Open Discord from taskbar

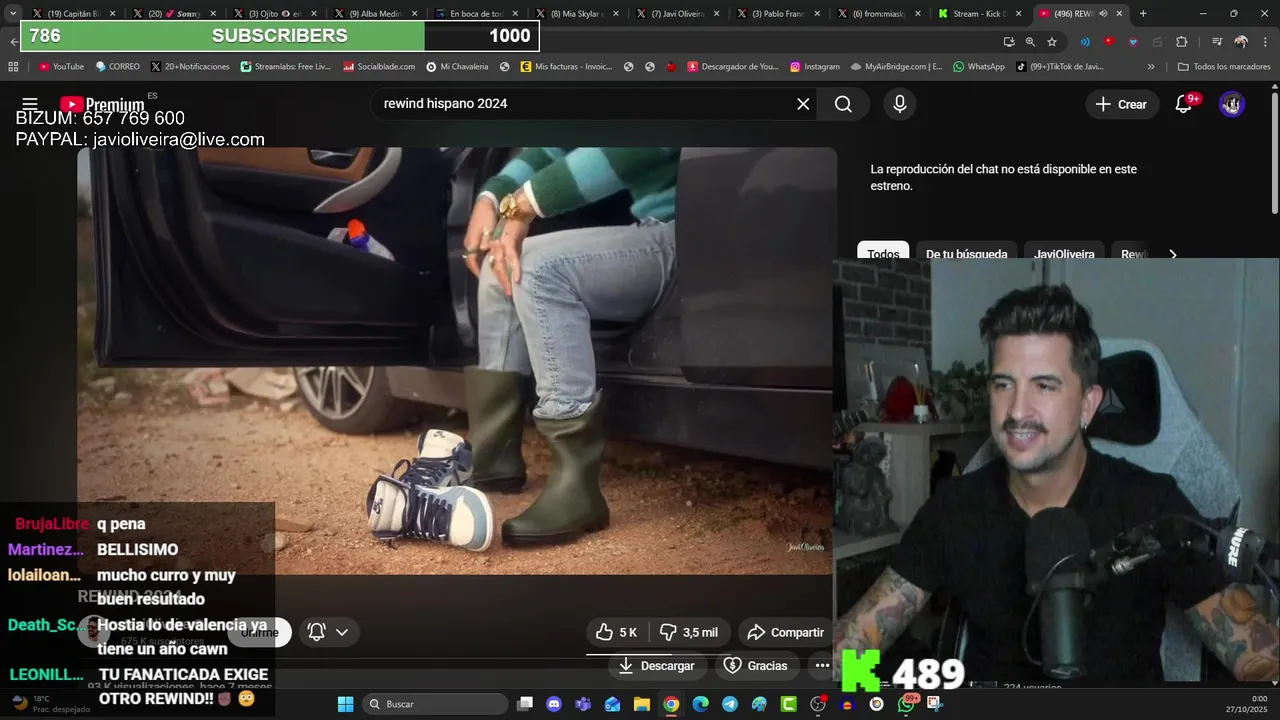[554, 704]
